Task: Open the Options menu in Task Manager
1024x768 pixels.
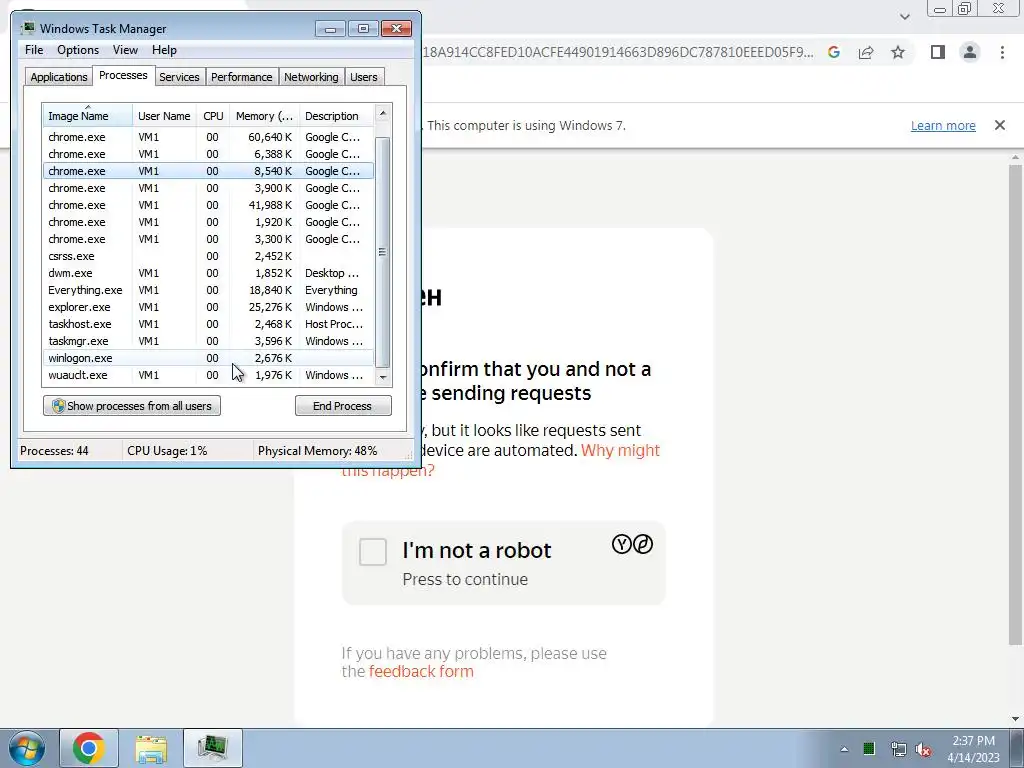Action: point(78,50)
